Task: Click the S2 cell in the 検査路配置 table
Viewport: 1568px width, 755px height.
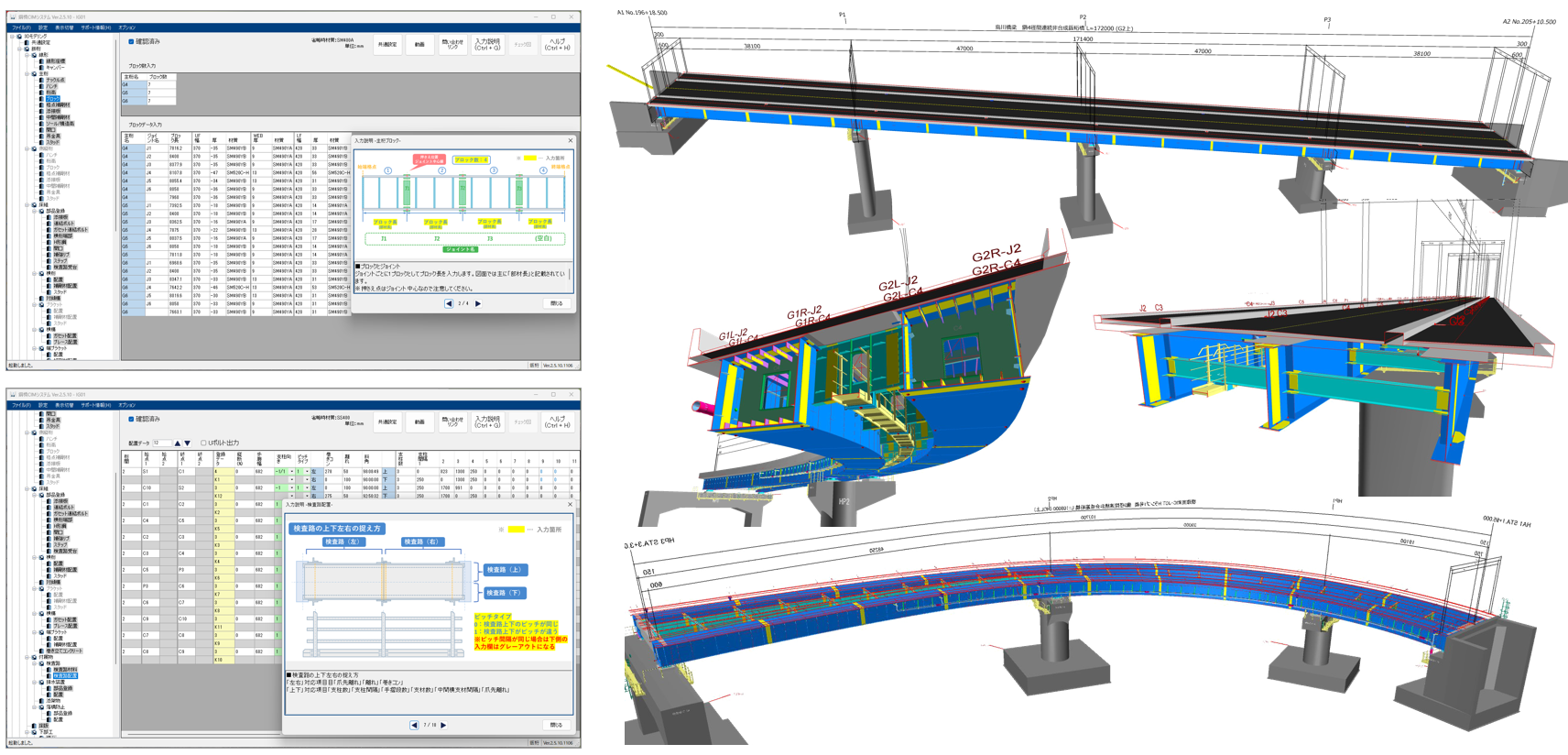Action: 187,487
